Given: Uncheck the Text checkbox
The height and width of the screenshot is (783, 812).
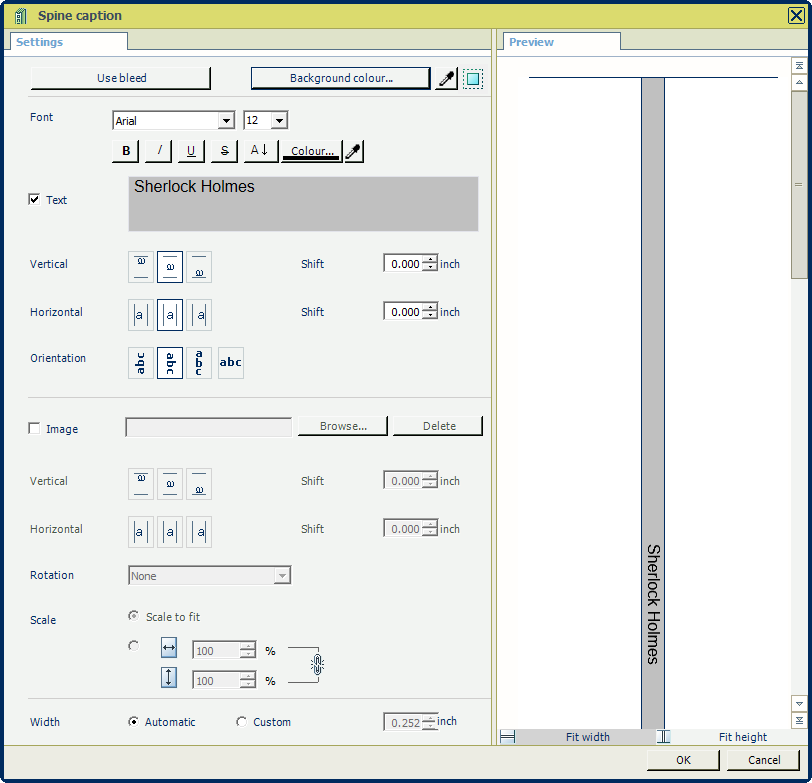Looking at the screenshot, I should (34, 199).
